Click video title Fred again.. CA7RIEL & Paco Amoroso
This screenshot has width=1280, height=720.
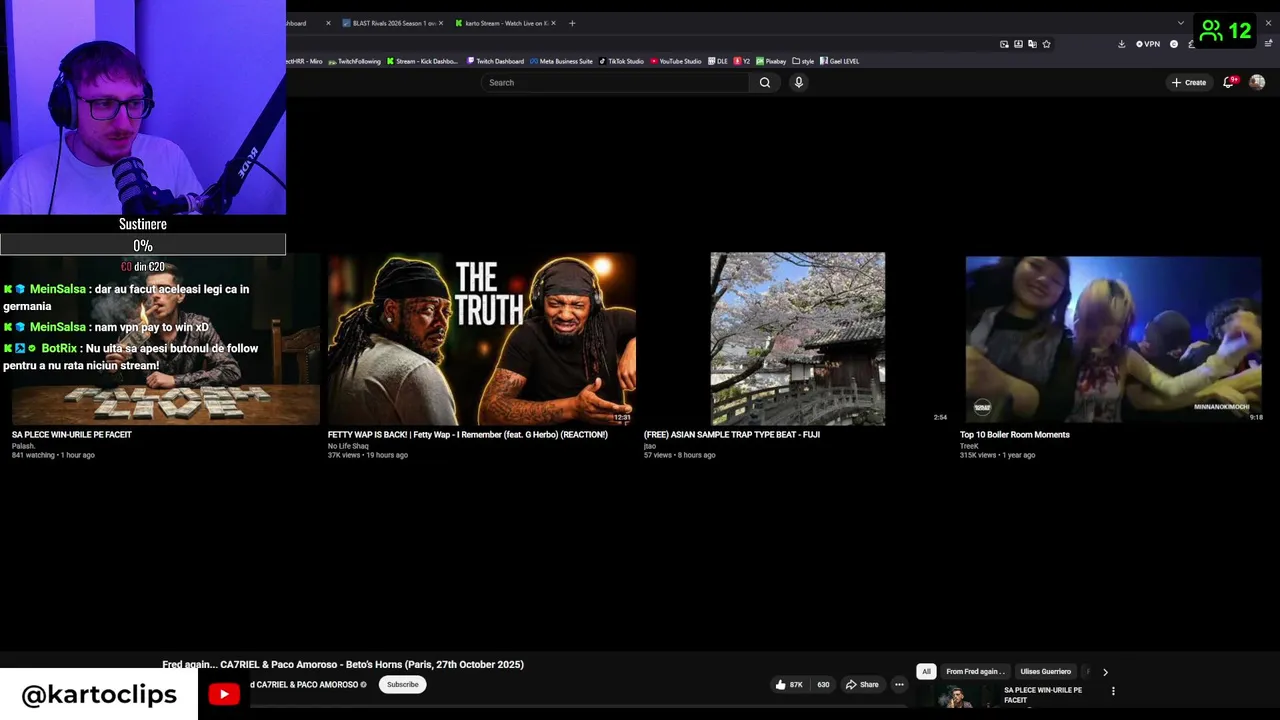343,664
